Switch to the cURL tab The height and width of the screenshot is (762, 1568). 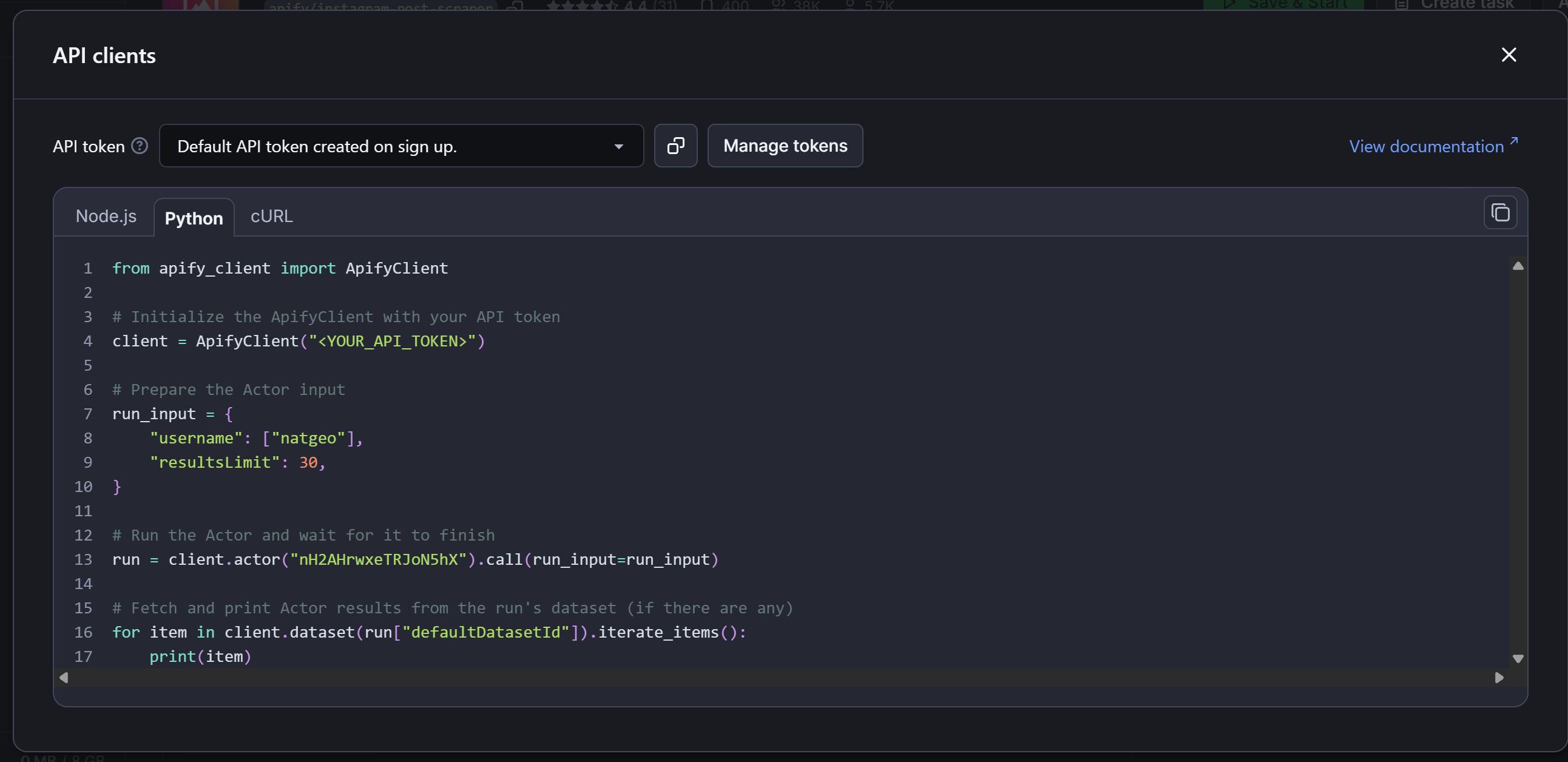[271, 216]
